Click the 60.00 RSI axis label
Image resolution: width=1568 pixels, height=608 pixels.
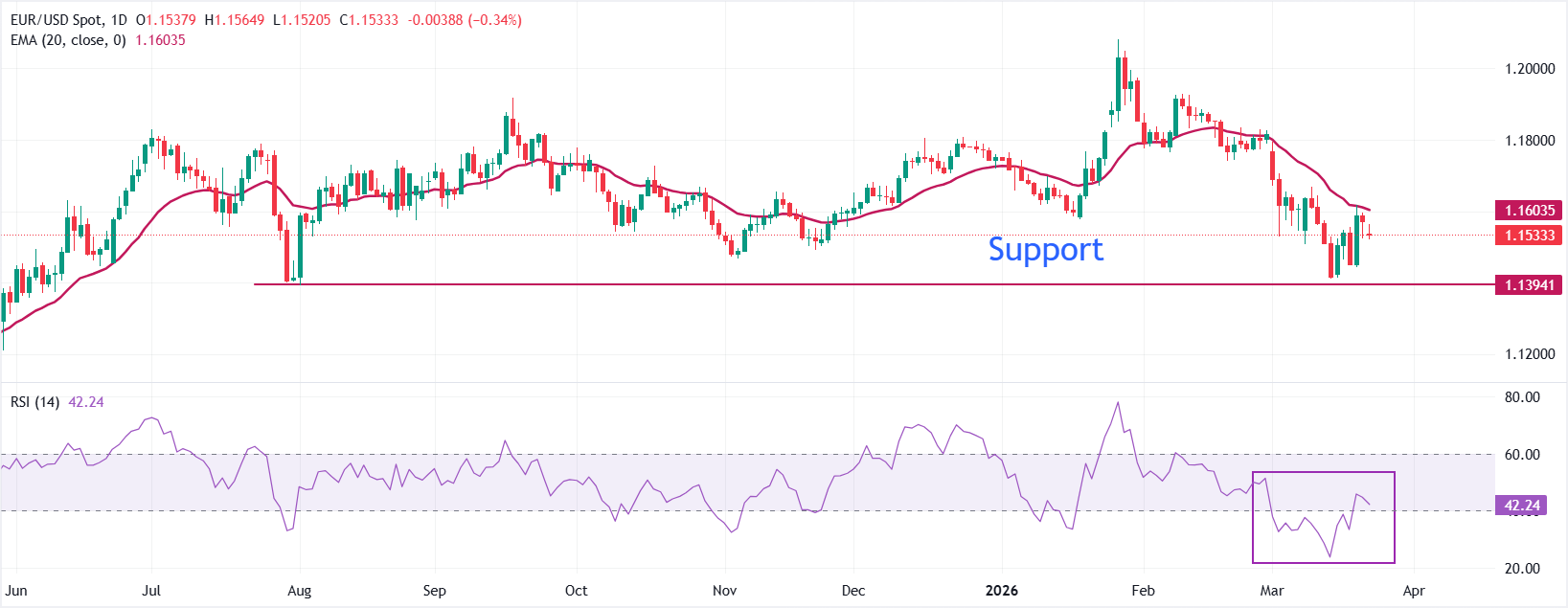(1522, 455)
